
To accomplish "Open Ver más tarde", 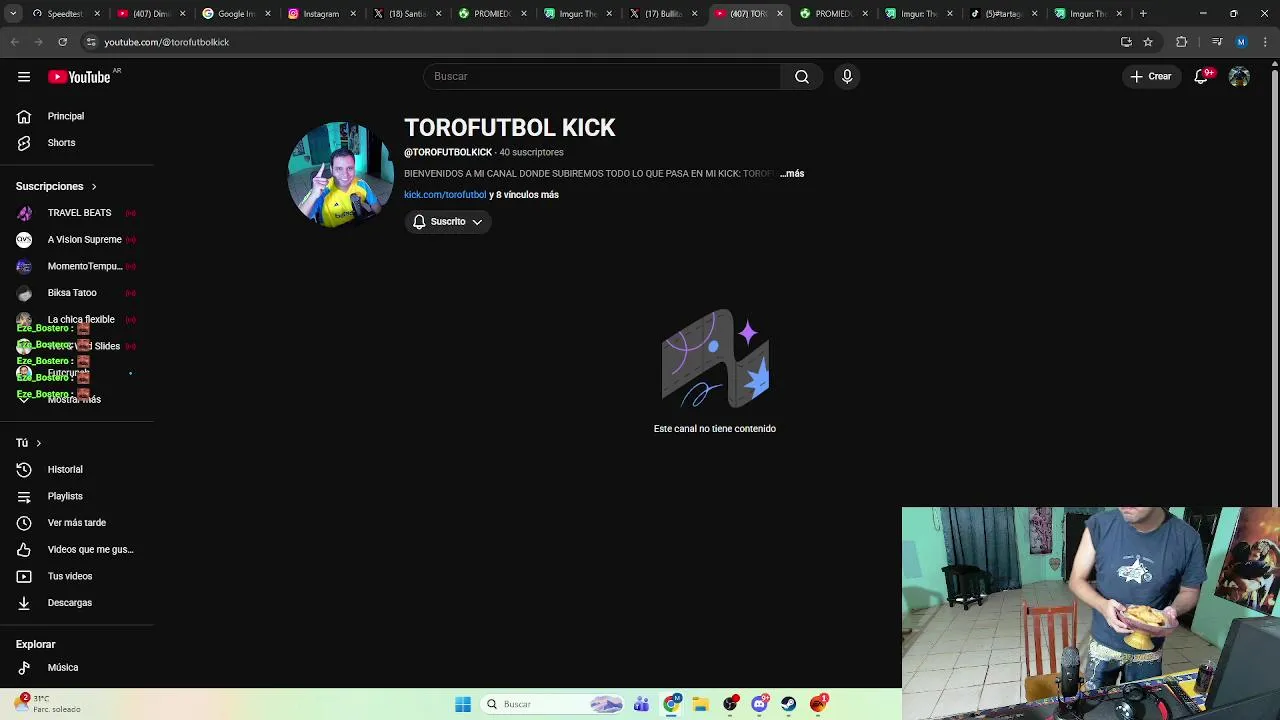I will (x=77, y=523).
